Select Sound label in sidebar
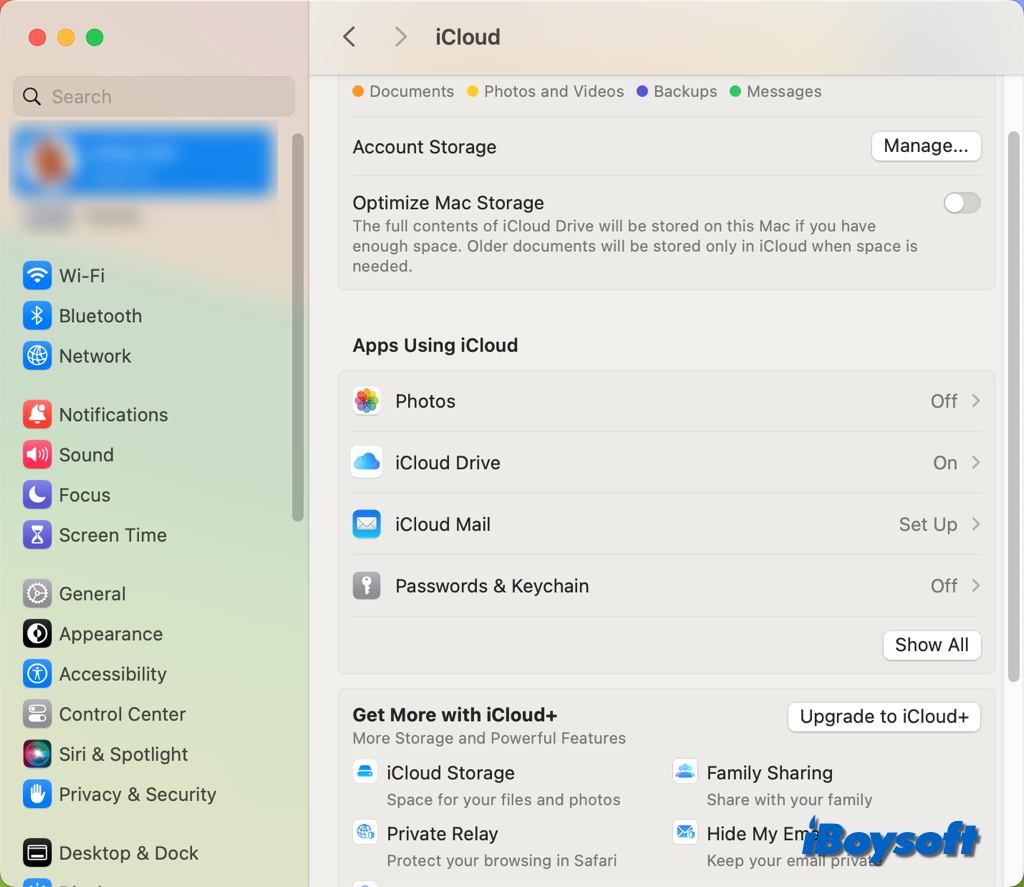Viewport: 1024px width, 887px height. coord(86,455)
